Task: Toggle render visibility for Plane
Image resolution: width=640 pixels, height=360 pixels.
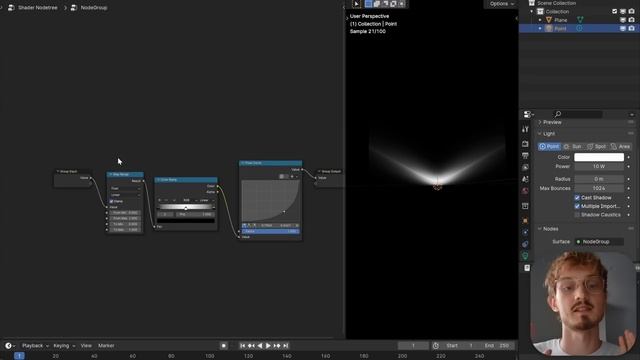Action: pos(631,20)
